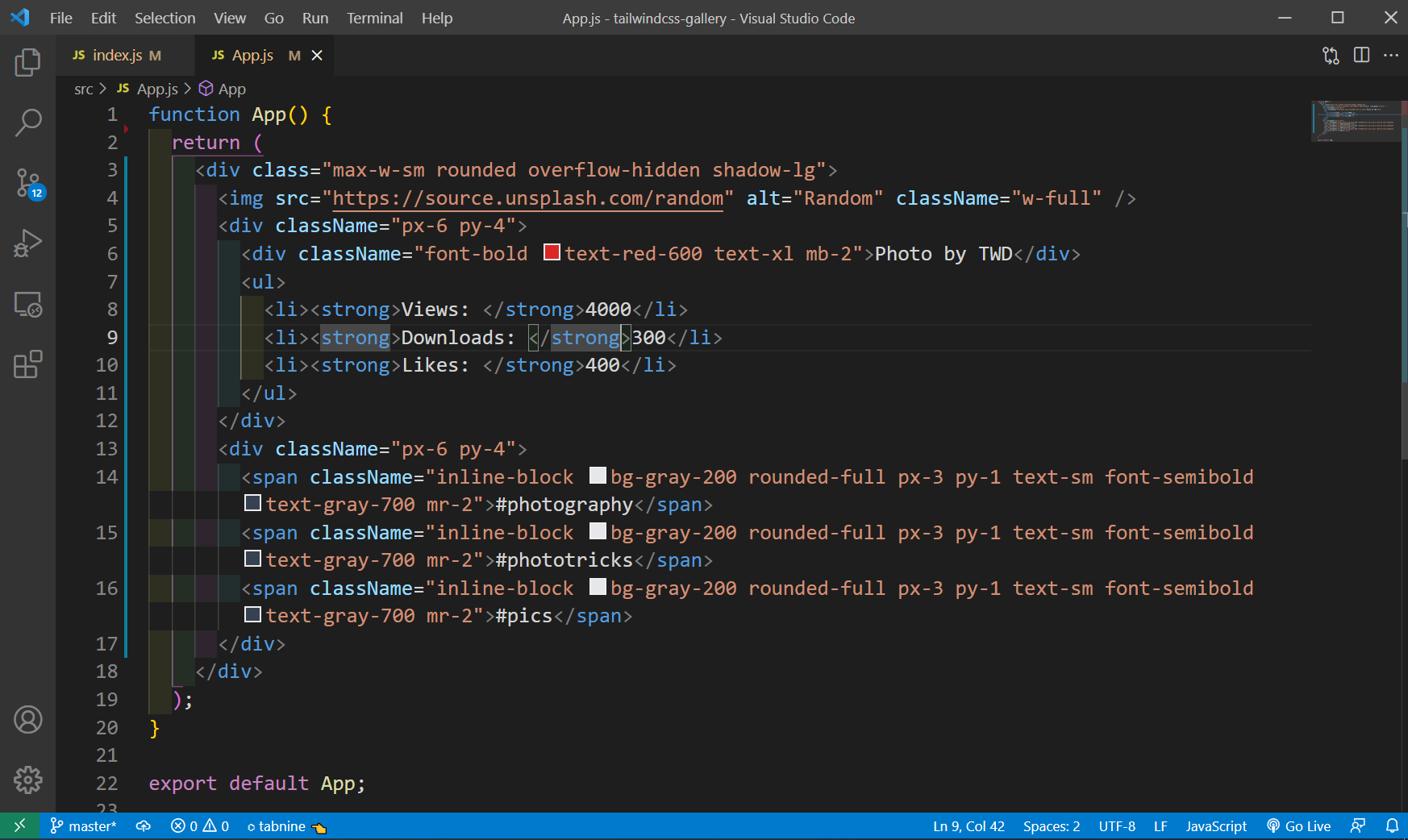Click the VS Code logo icon

(x=20, y=18)
